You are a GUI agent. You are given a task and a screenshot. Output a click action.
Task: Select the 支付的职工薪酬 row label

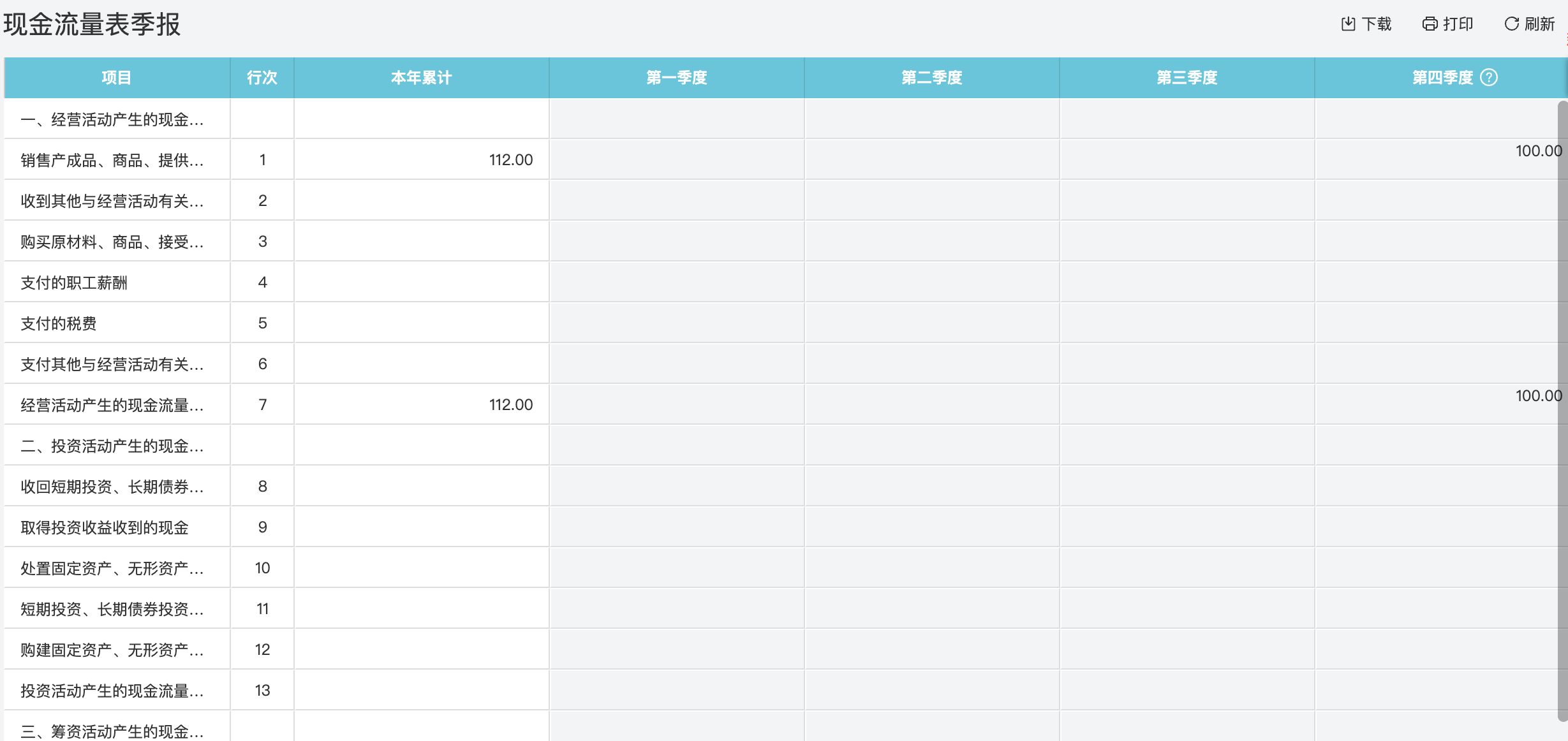click(74, 282)
